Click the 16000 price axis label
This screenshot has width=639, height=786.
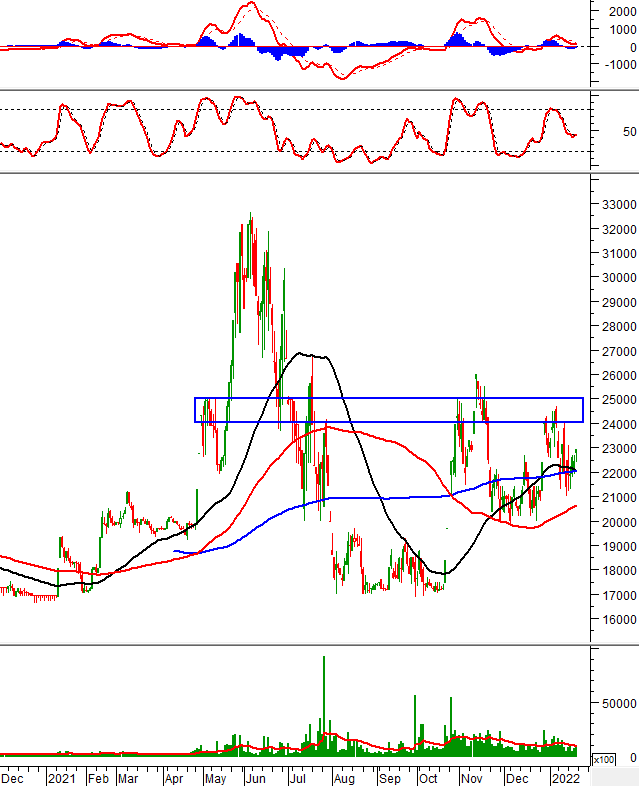[619, 620]
